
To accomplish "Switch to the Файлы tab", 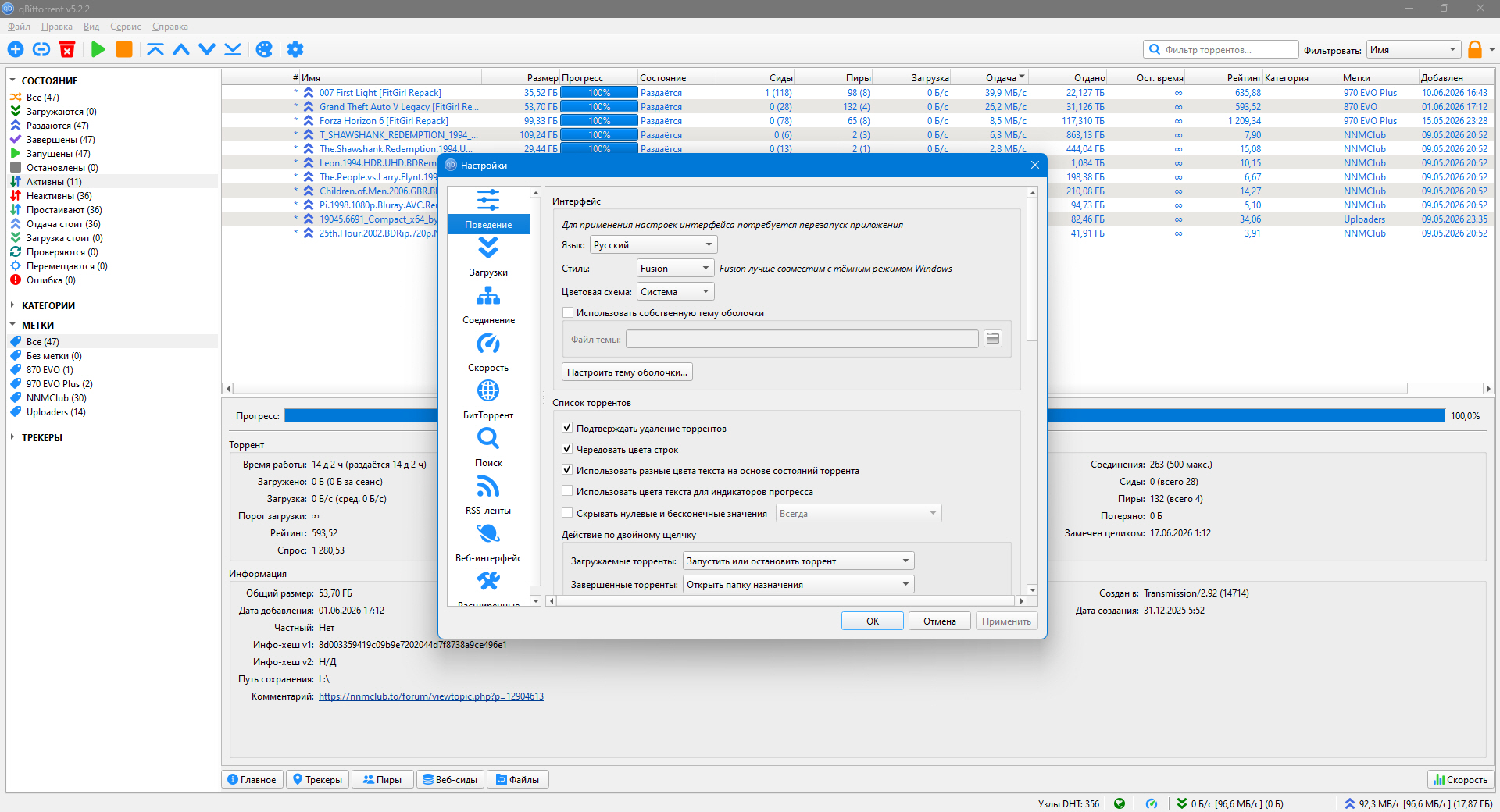I will click(x=517, y=779).
